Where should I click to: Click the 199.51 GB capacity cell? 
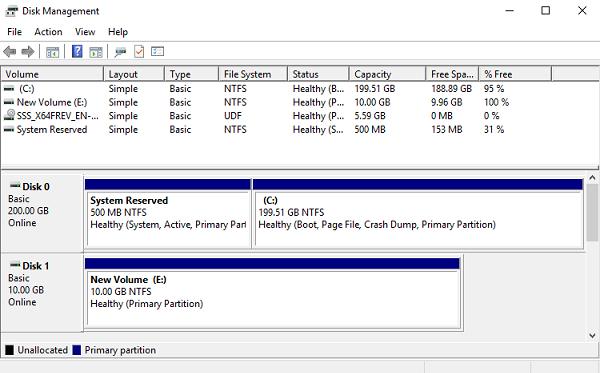(x=375, y=89)
